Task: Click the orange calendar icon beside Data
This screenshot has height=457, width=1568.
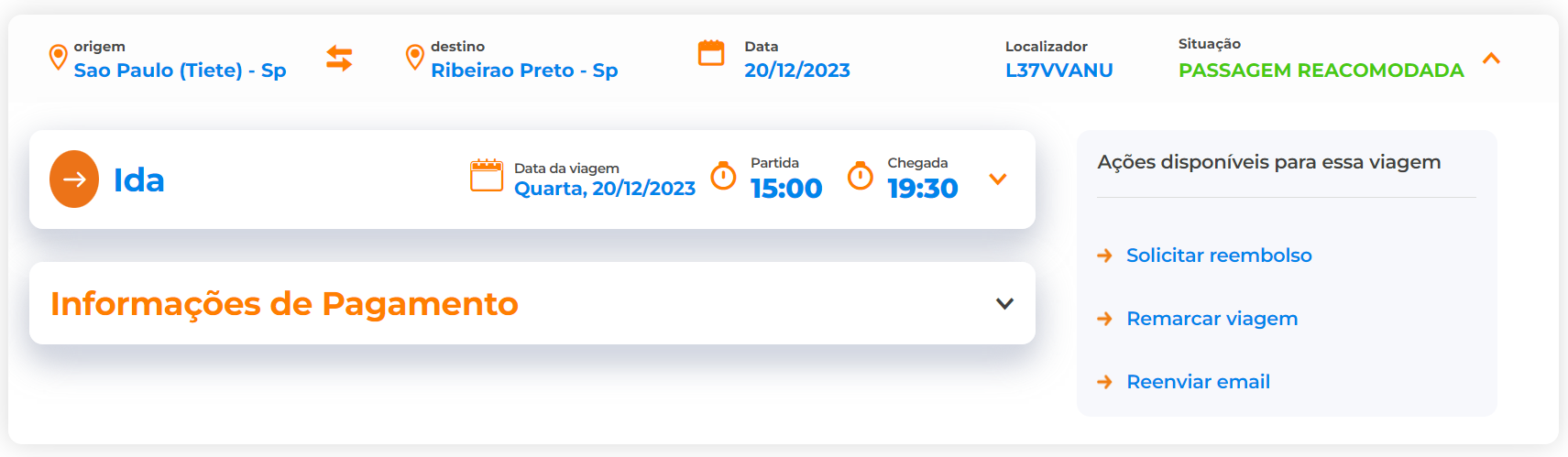Action: click(x=711, y=53)
